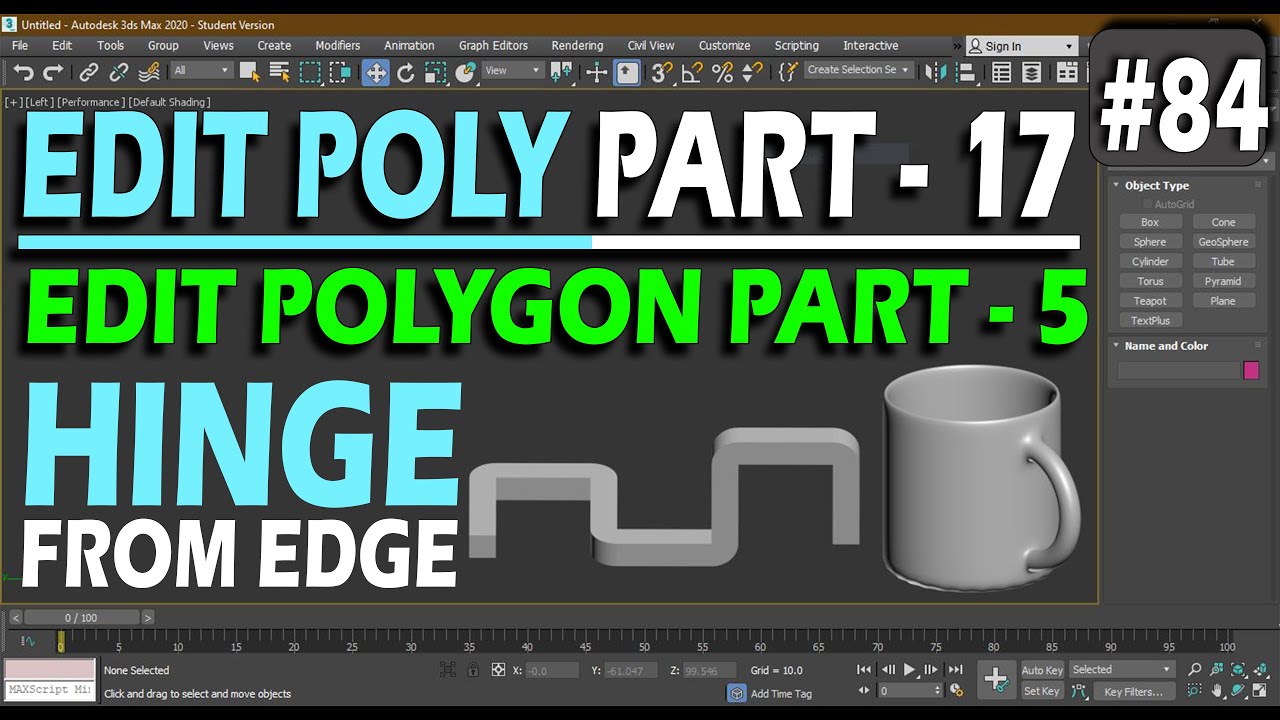
Task: Toggle the Spinner Snap icon
Action: pyautogui.click(x=752, y=72)
